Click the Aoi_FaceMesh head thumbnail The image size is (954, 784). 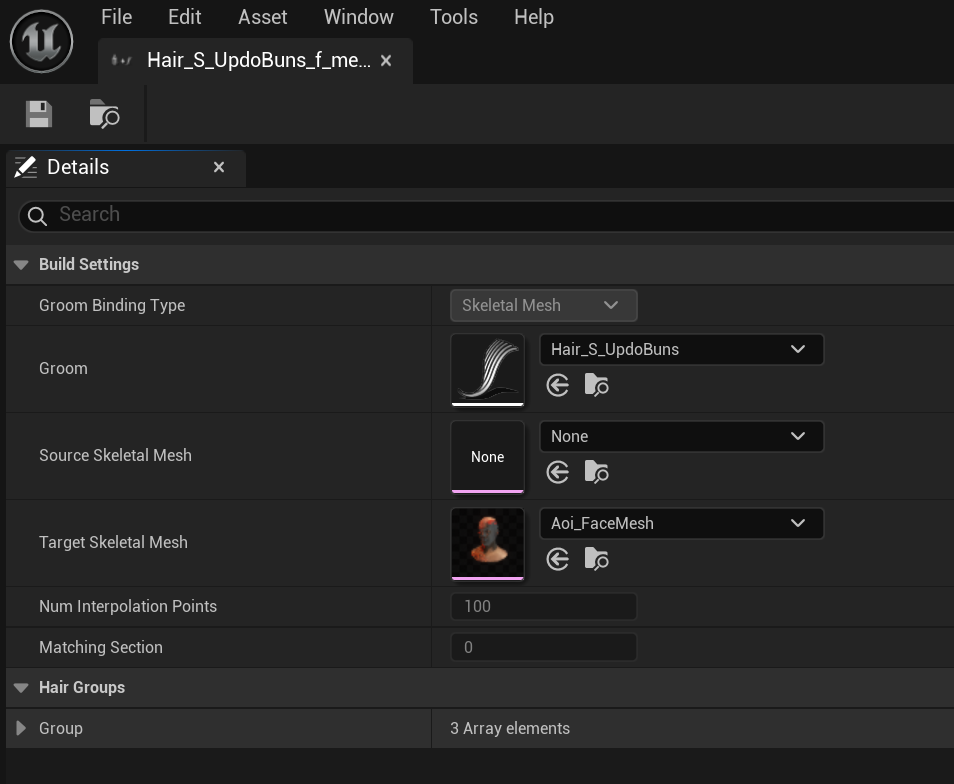point(487,543)
